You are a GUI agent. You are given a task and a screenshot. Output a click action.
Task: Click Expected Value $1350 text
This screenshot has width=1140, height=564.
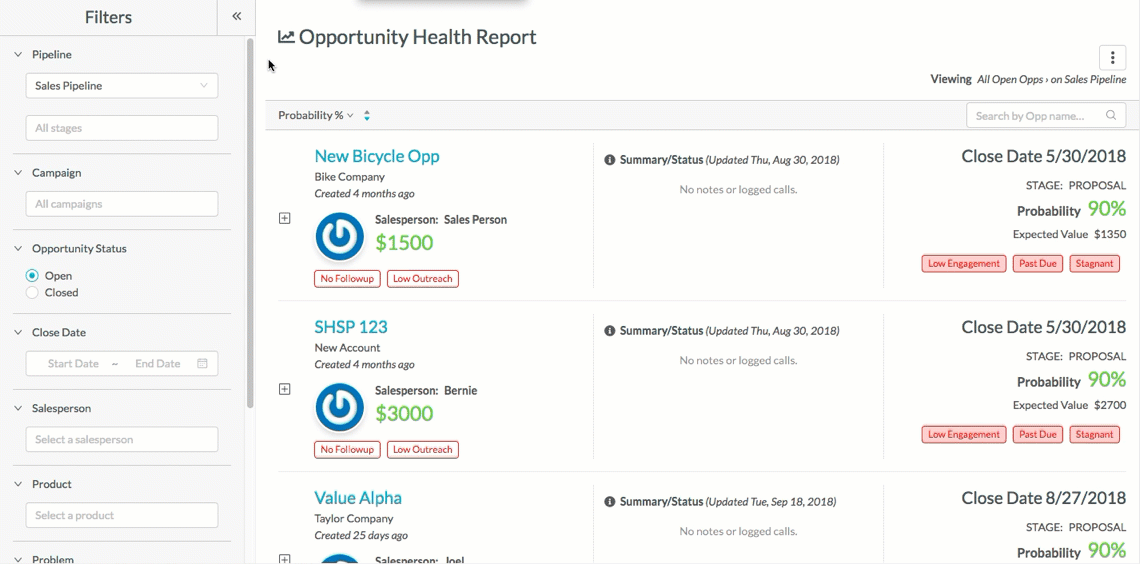click(1069, 234)
